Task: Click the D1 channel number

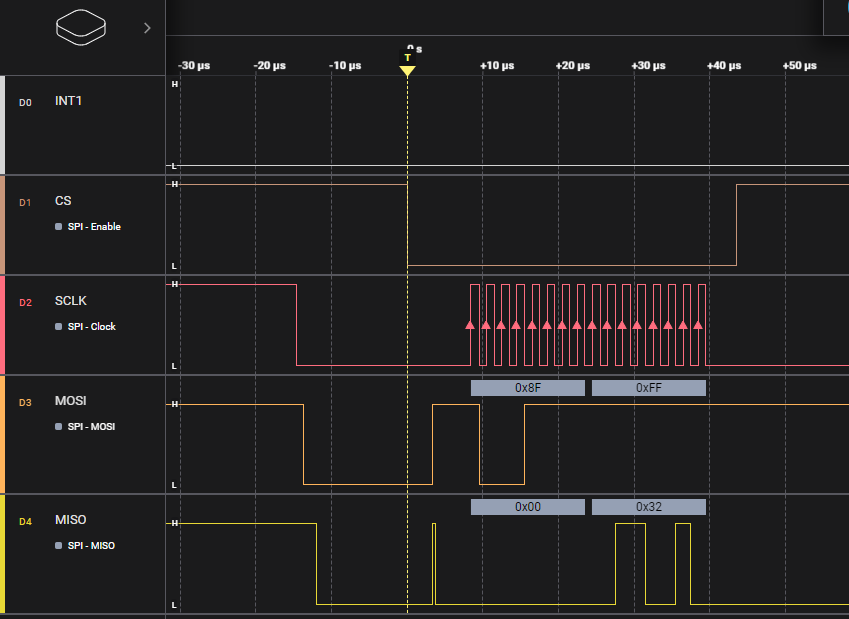Action: click(25, 203)
